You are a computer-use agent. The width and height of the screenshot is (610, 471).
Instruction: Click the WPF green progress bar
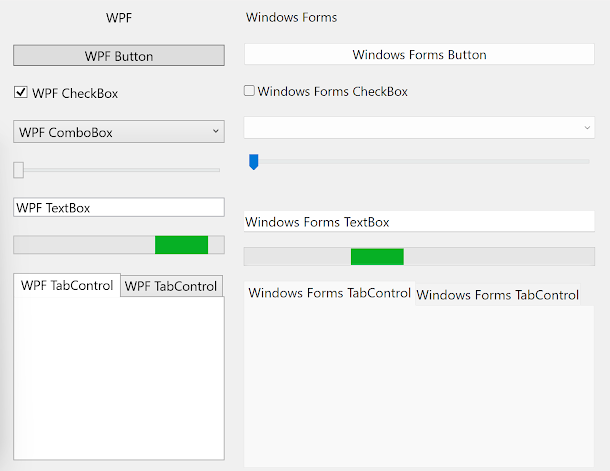119,245
